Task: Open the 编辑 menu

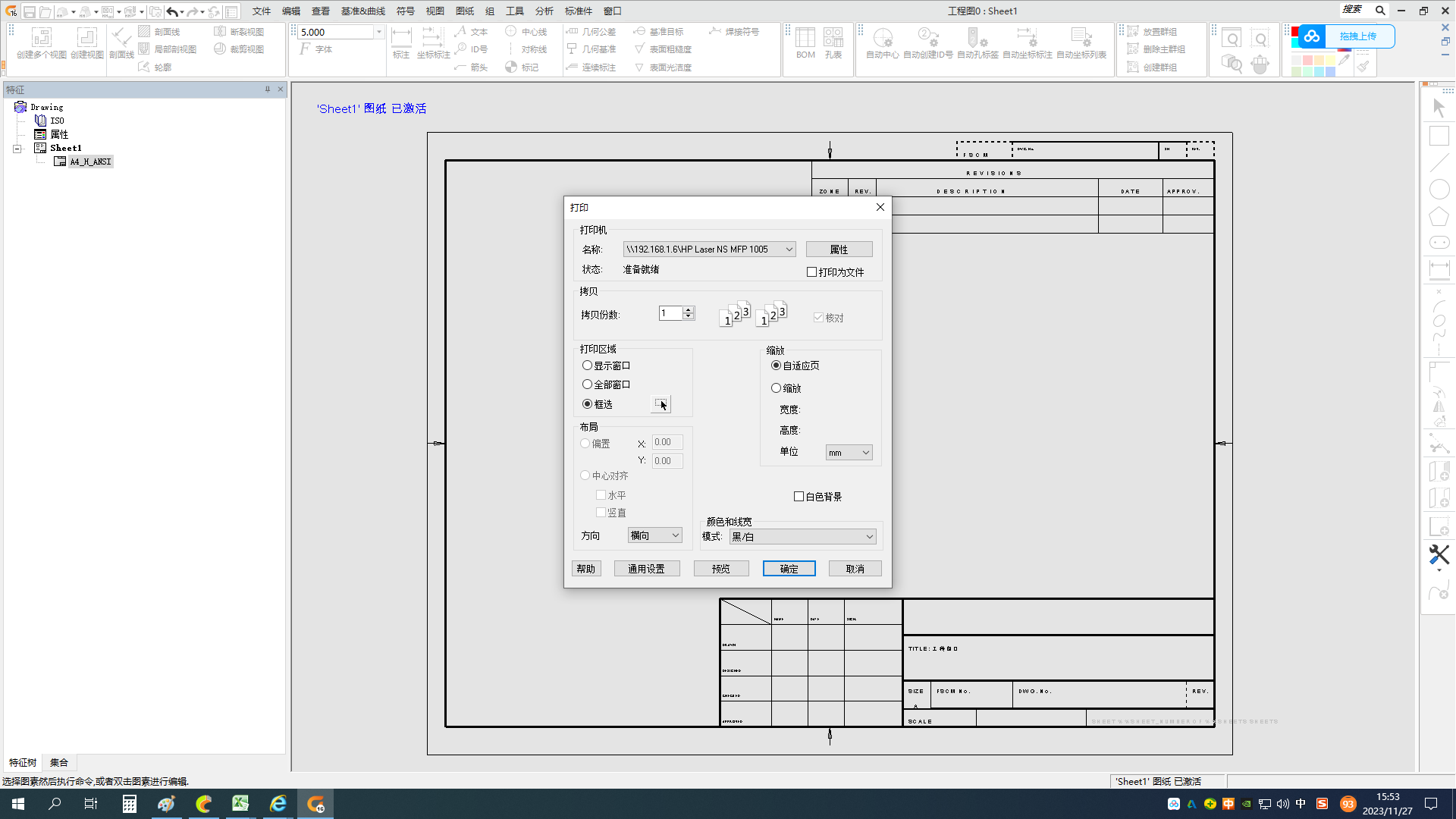Action: tap(291, 11)
